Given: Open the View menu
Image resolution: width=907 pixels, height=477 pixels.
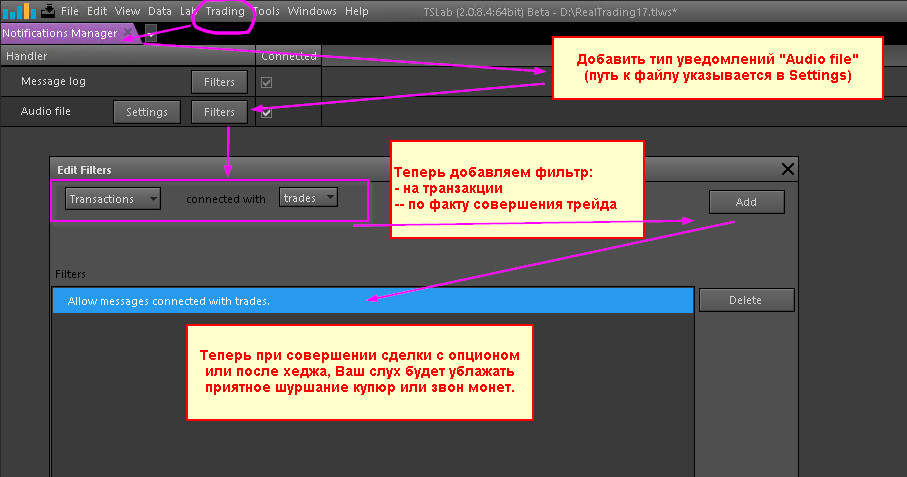Looking at the screenshot, I should click(x=127, y=11).
